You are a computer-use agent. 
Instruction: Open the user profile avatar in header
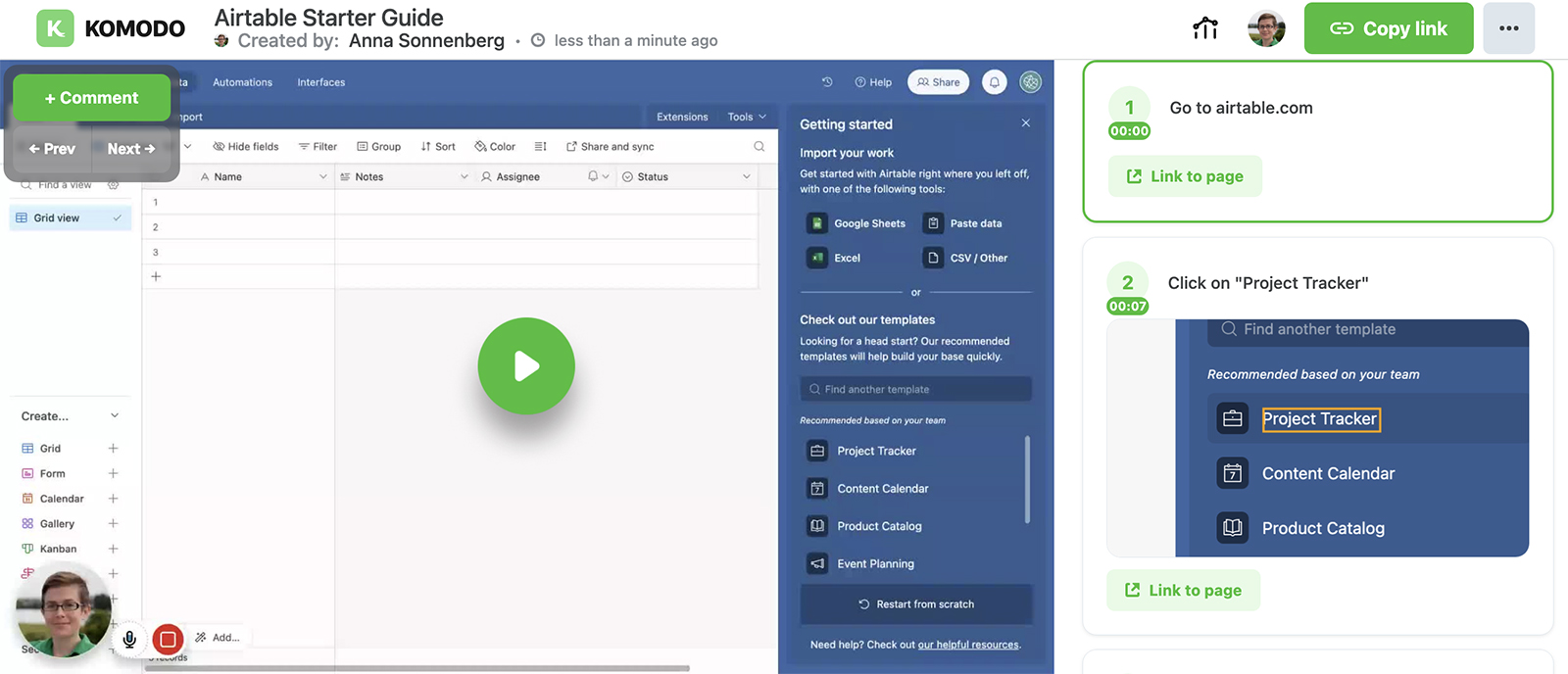1266,28
